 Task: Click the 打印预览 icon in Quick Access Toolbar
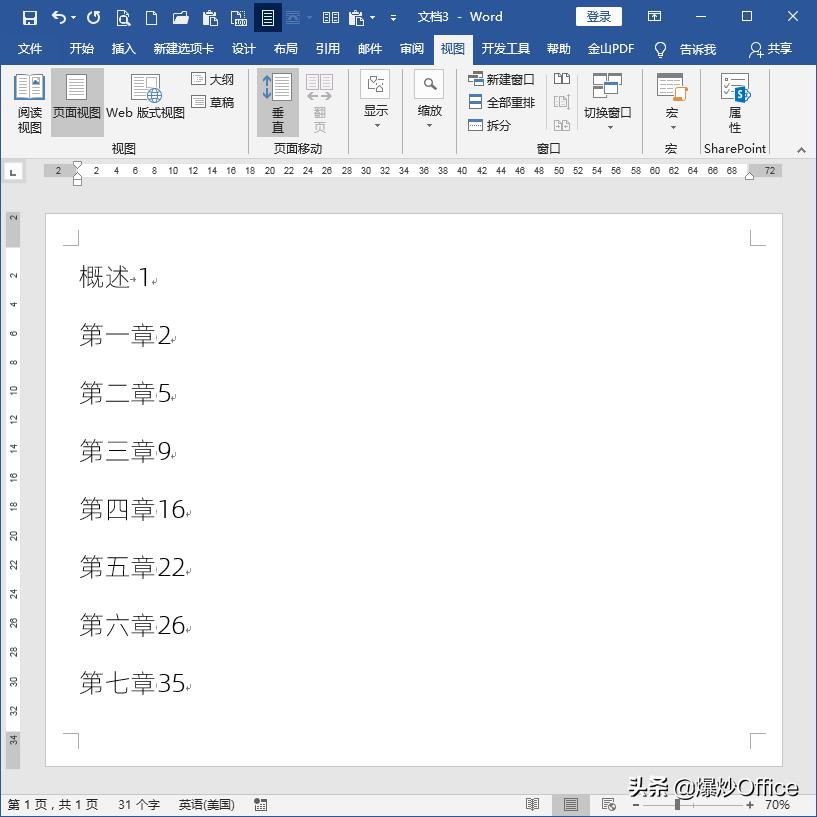123,17
